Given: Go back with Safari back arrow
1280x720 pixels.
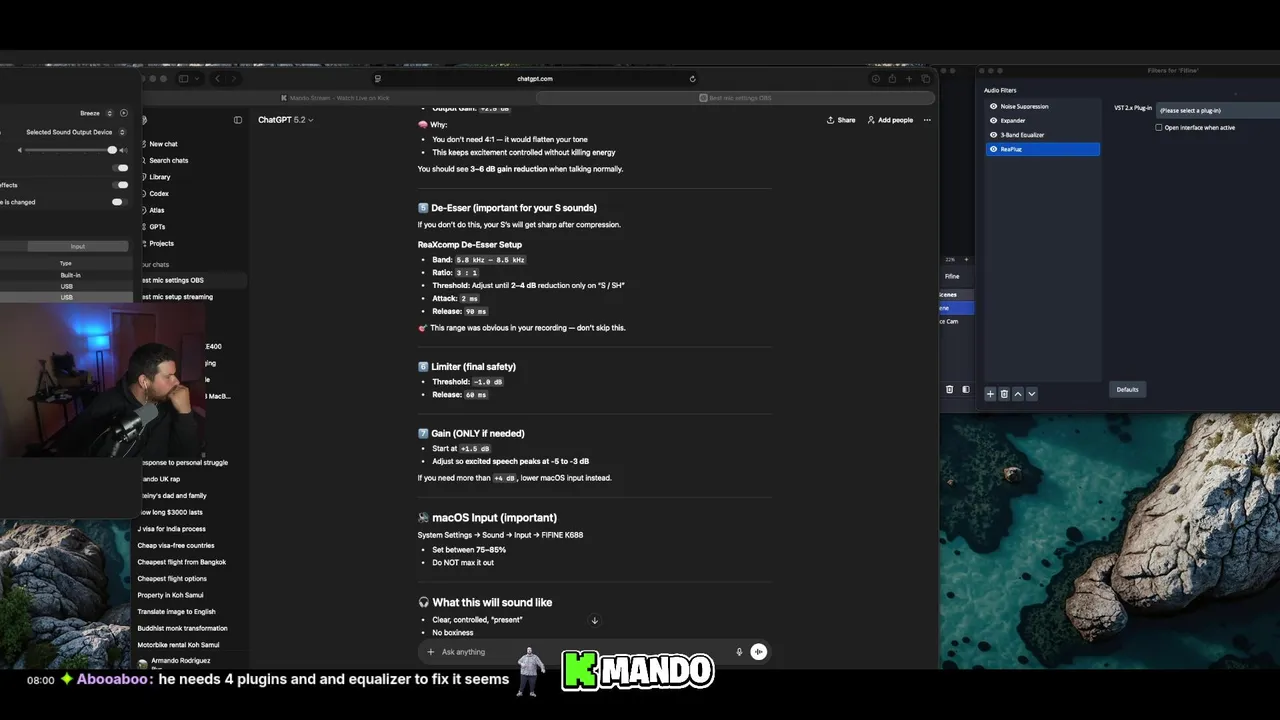Looking at the screenshot, I should coord(218,78).
